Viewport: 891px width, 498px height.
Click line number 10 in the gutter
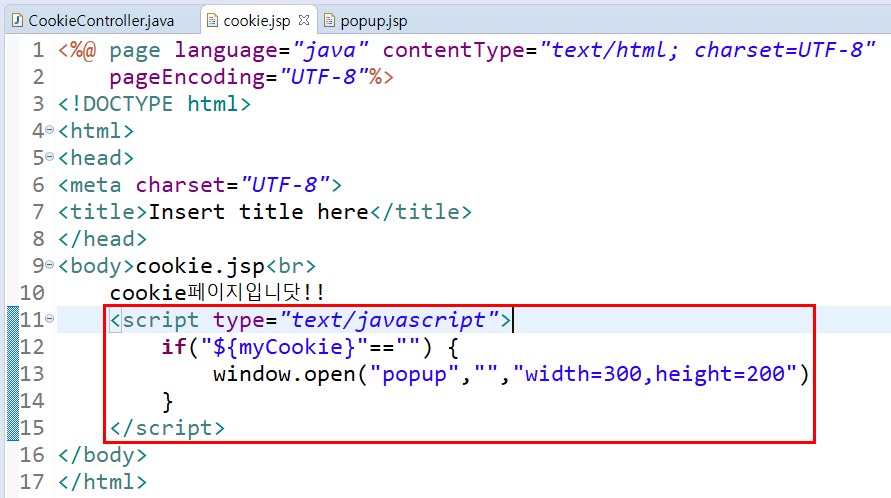tap(32, 293)
